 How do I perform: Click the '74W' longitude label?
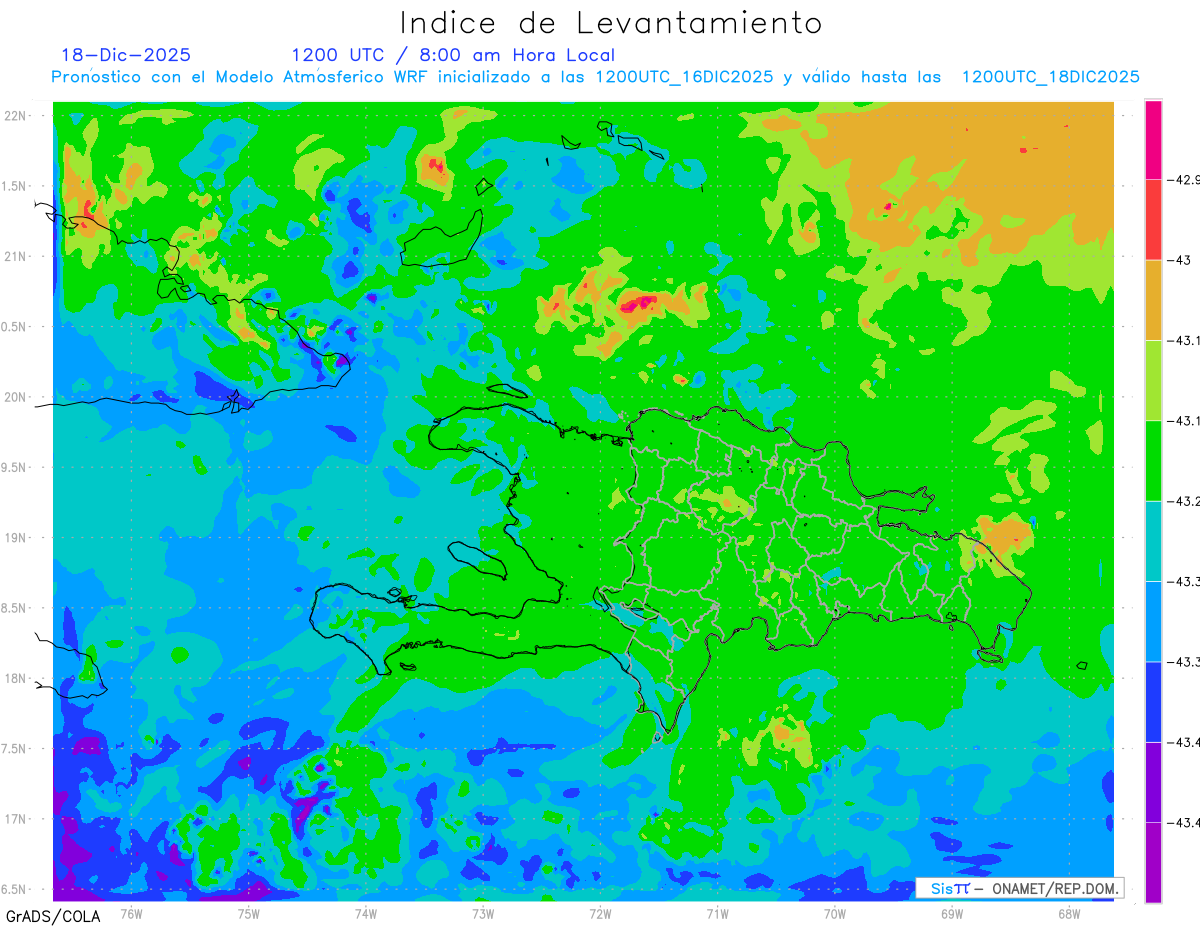(365, 914)
